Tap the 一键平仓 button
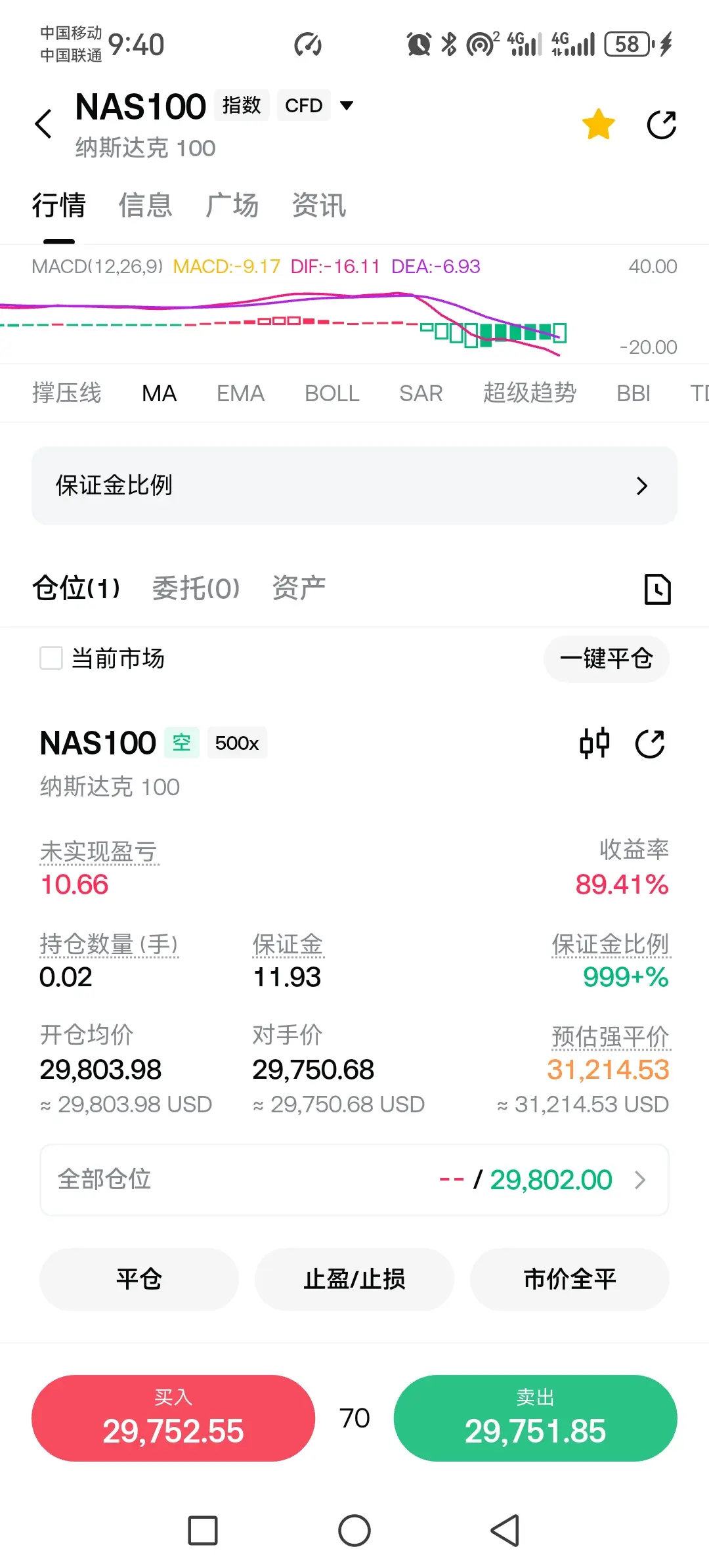Screen dimensions: 709x1568 (x=607, y=659)
